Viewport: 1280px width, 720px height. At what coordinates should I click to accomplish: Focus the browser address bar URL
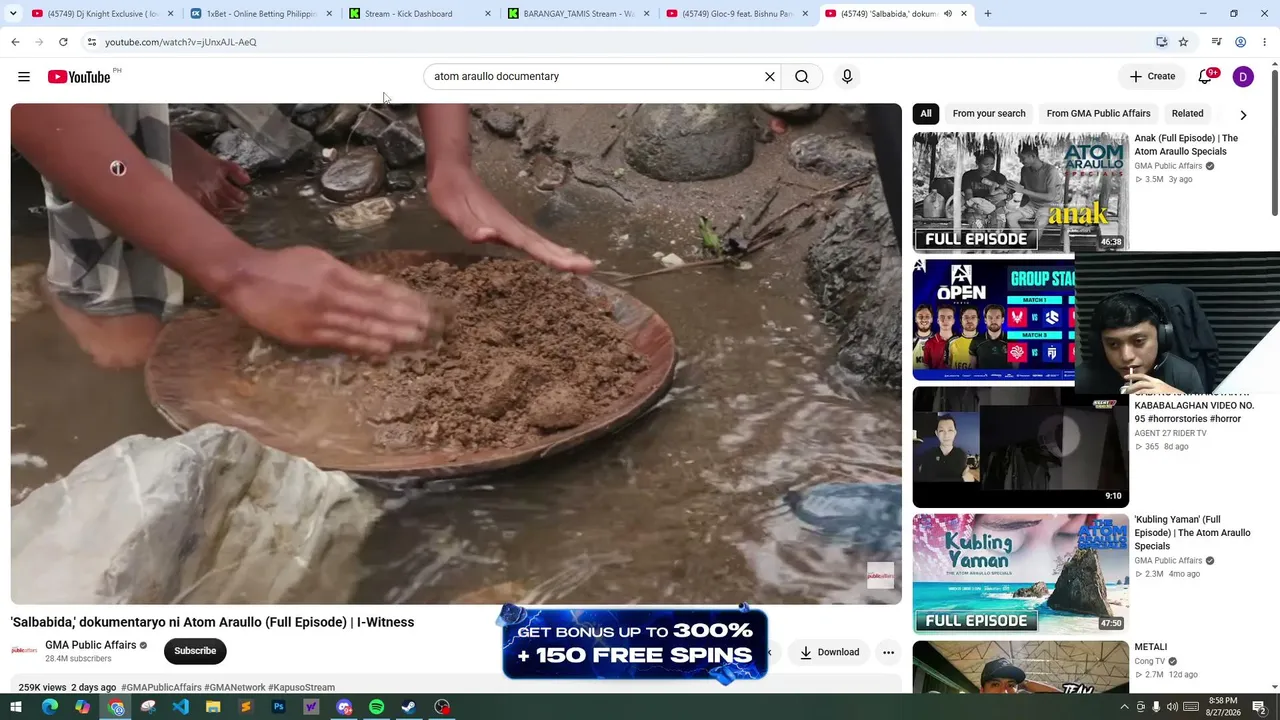click(x=181, y=42)
